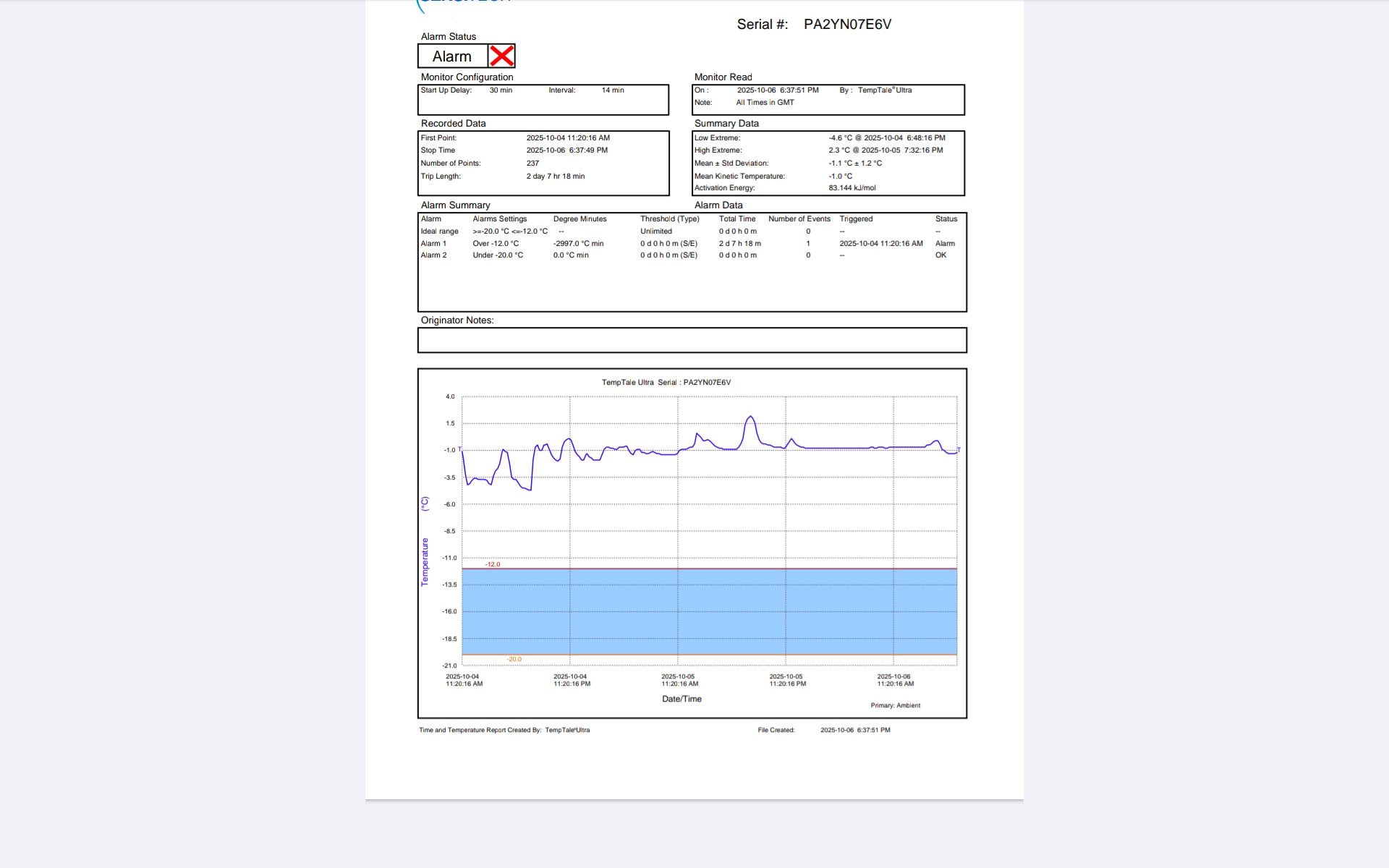This screenshot has width=1389, height=868.
Task: Click the temperature peak on the chart line
Action: (751, 417)
